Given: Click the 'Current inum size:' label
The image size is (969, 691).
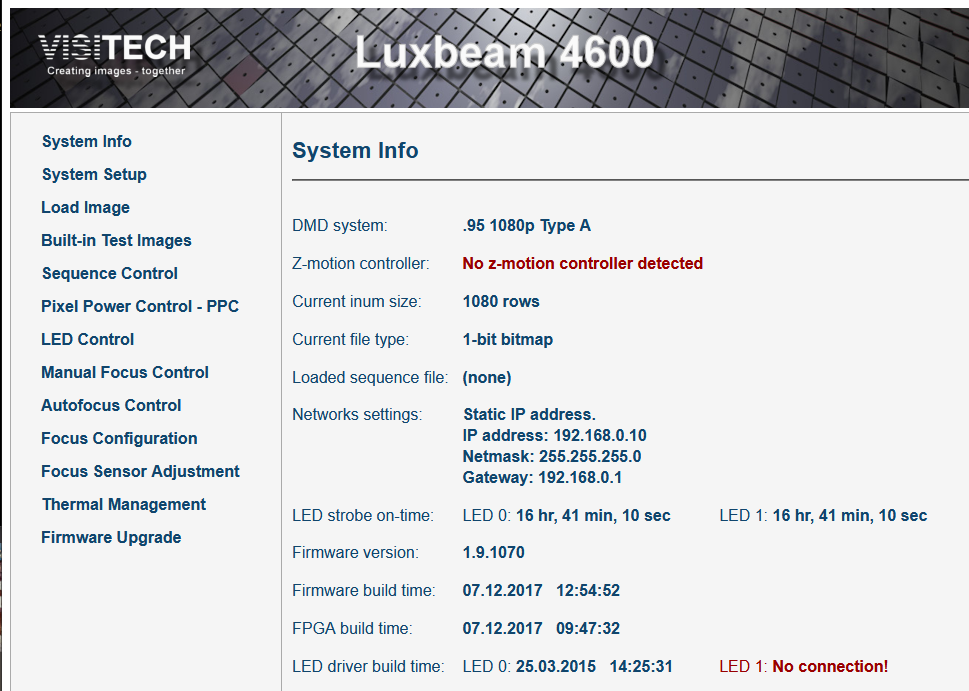Looking at the screenshot, I should [357, 302].
